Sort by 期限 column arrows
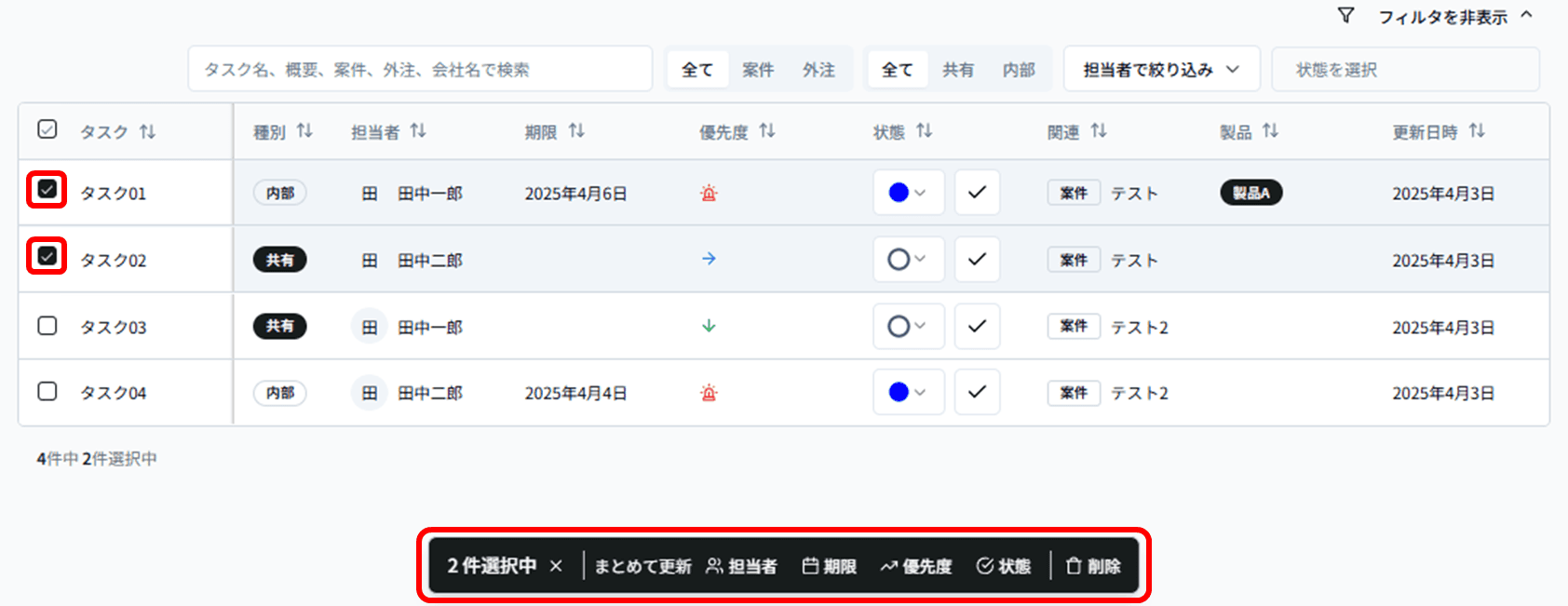 pos(576,131)
